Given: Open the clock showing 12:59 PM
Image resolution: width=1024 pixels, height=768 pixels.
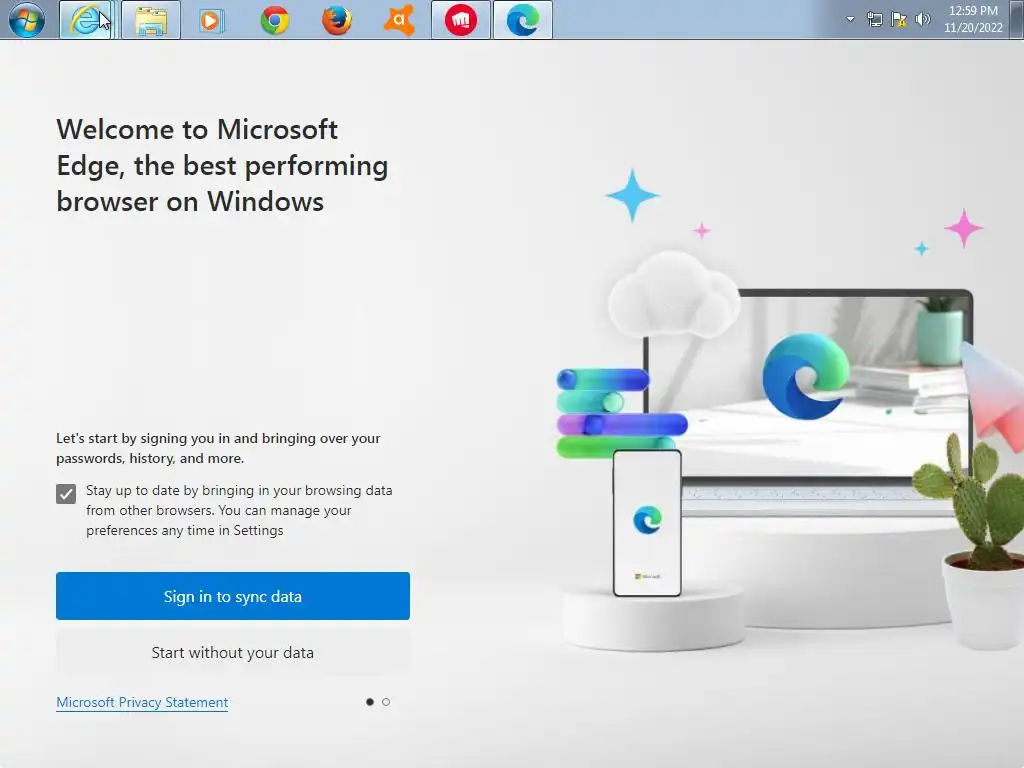Looking at the screenshot, I should pos(973,19).
